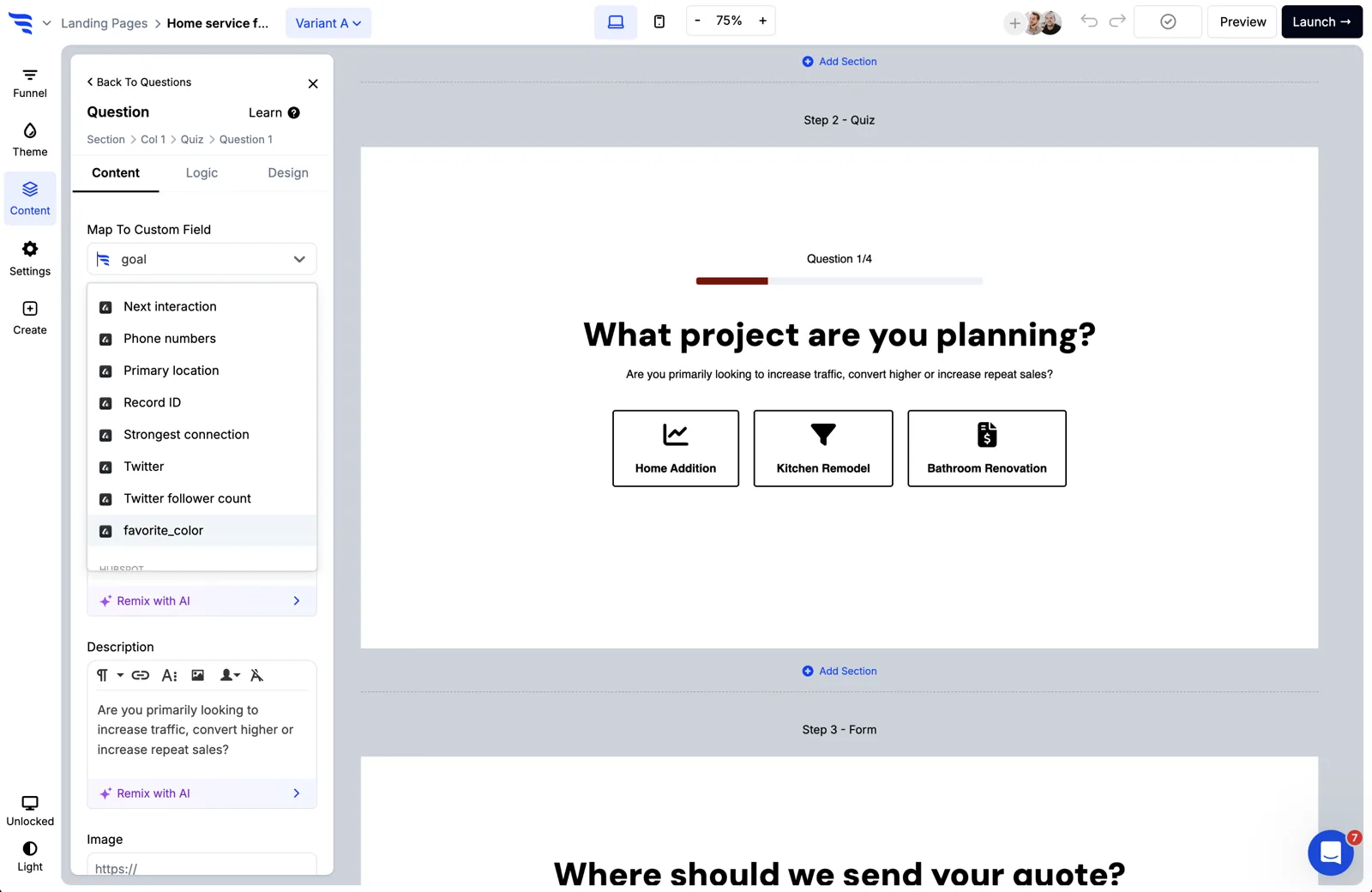This screenshot has width=1372, height=892.
Task: Click the Preview button
Action: coord(1243,22)
